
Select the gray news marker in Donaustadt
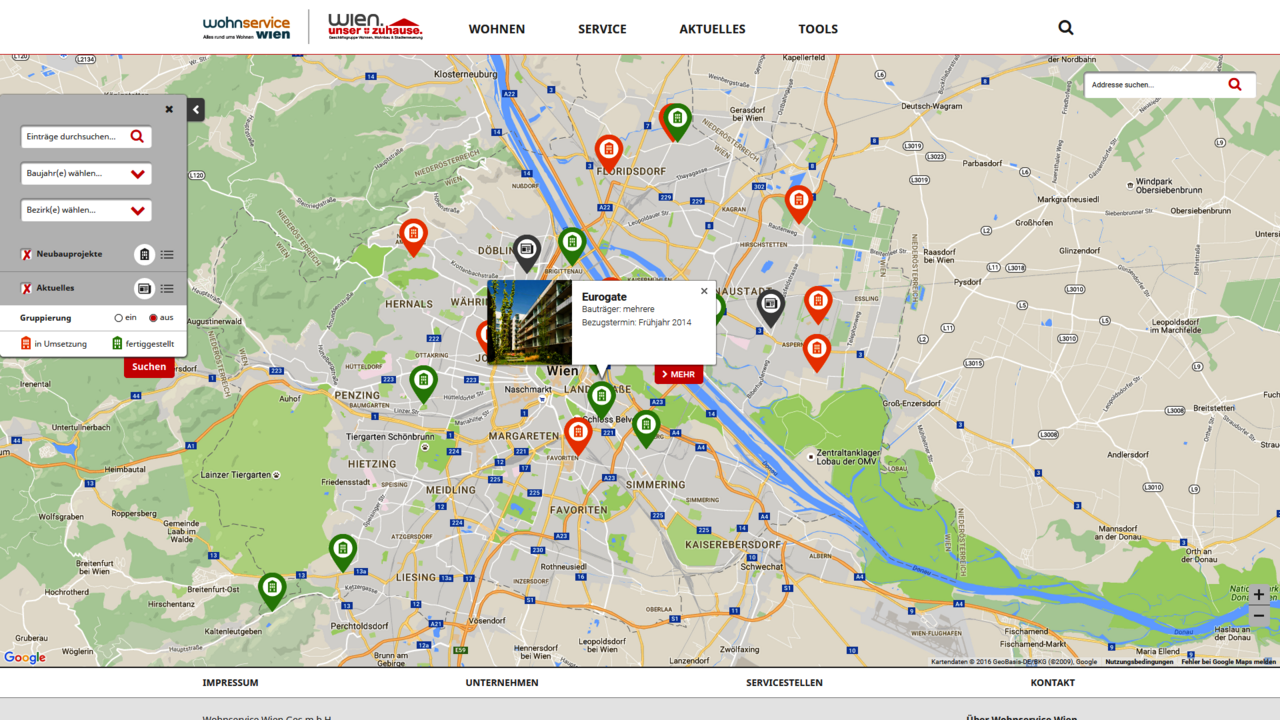click(x=770, y=308)
